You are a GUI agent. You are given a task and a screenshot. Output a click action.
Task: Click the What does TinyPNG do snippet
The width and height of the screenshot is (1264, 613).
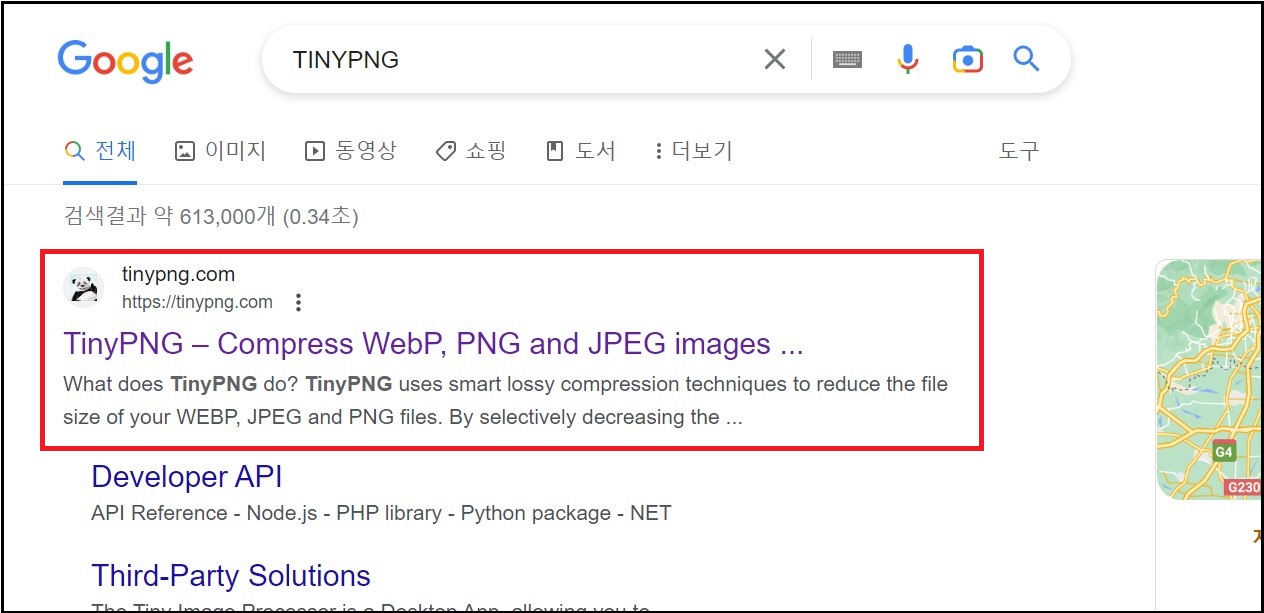pos(505,400)
